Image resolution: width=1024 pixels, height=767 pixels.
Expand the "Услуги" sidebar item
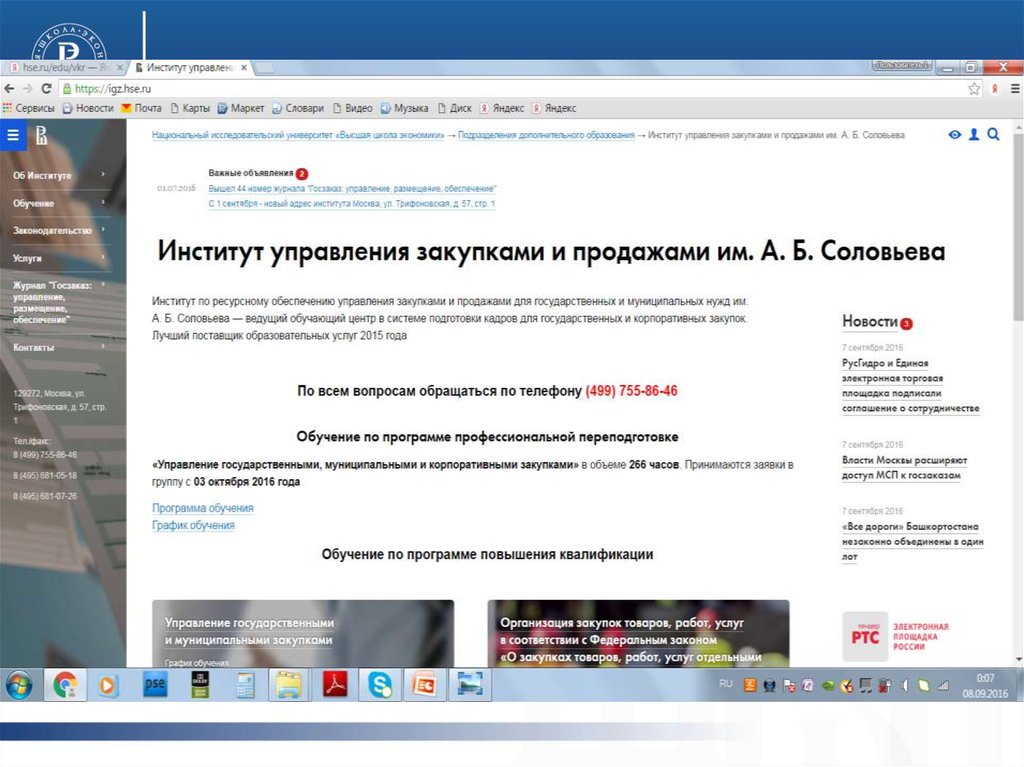60,257
